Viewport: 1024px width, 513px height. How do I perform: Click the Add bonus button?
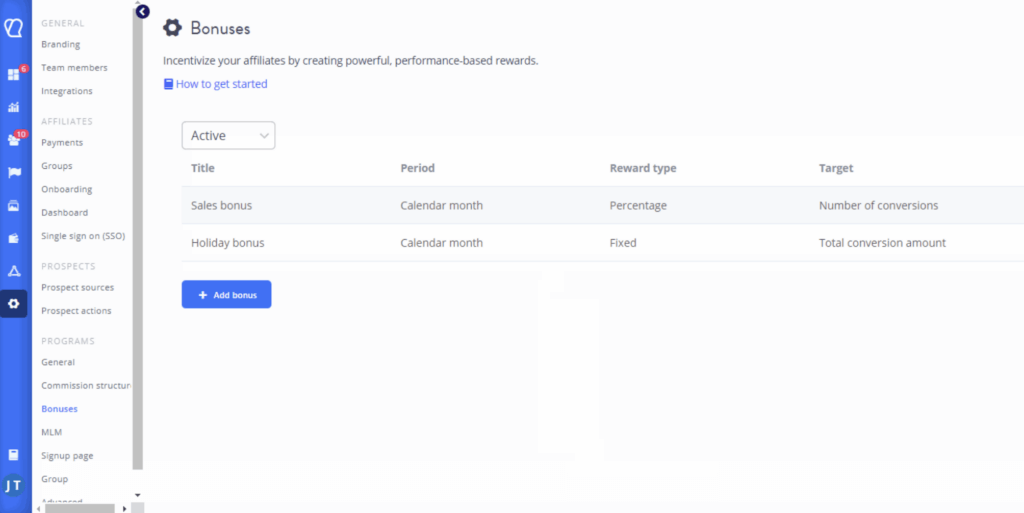[227, 295]
